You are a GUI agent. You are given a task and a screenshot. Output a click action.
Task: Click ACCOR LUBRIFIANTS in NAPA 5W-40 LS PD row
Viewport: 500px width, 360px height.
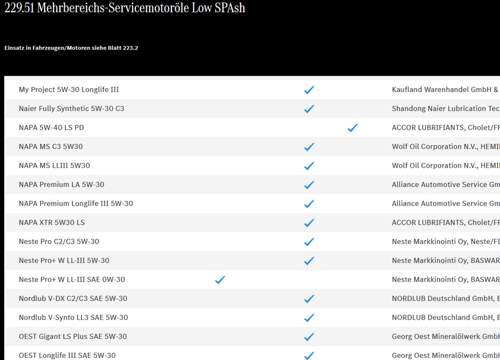pyautogui.click(x=446, y=127)
